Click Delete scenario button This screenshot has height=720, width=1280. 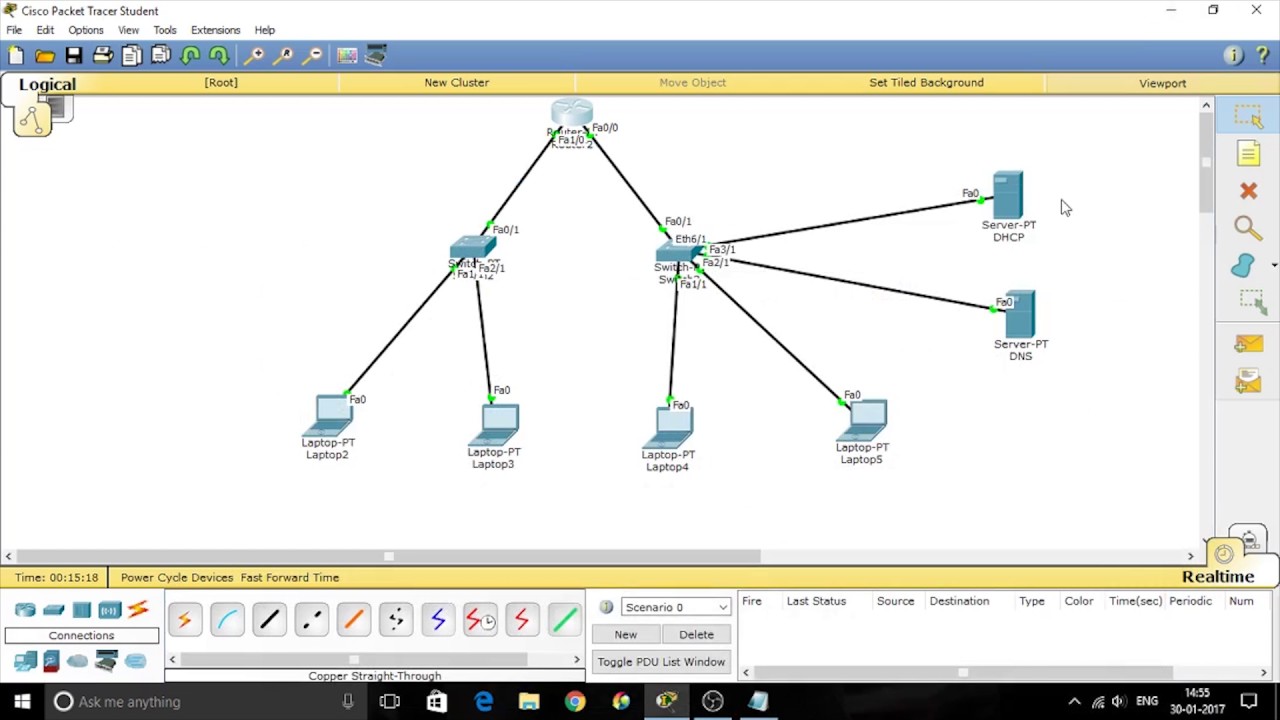(697, 635)
